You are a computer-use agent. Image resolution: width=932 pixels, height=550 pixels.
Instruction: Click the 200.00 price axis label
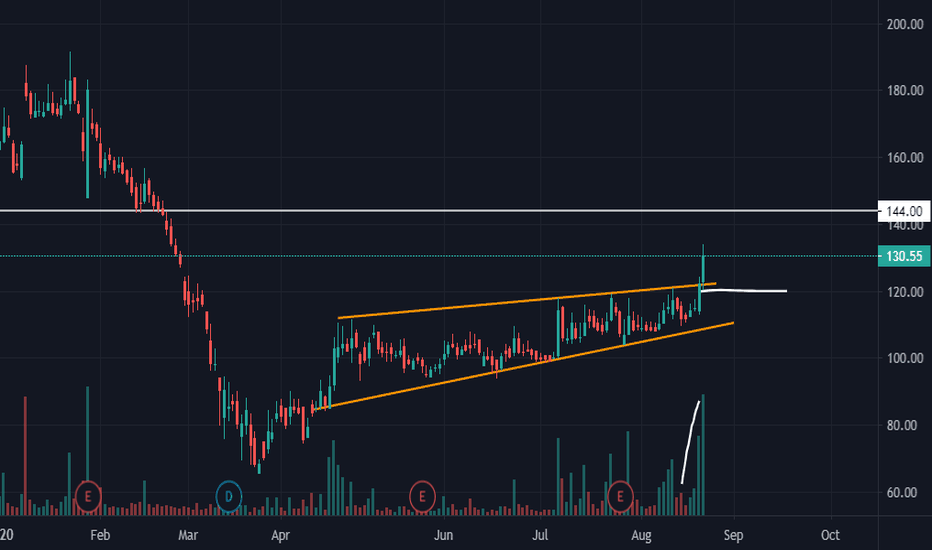[905, 24]
